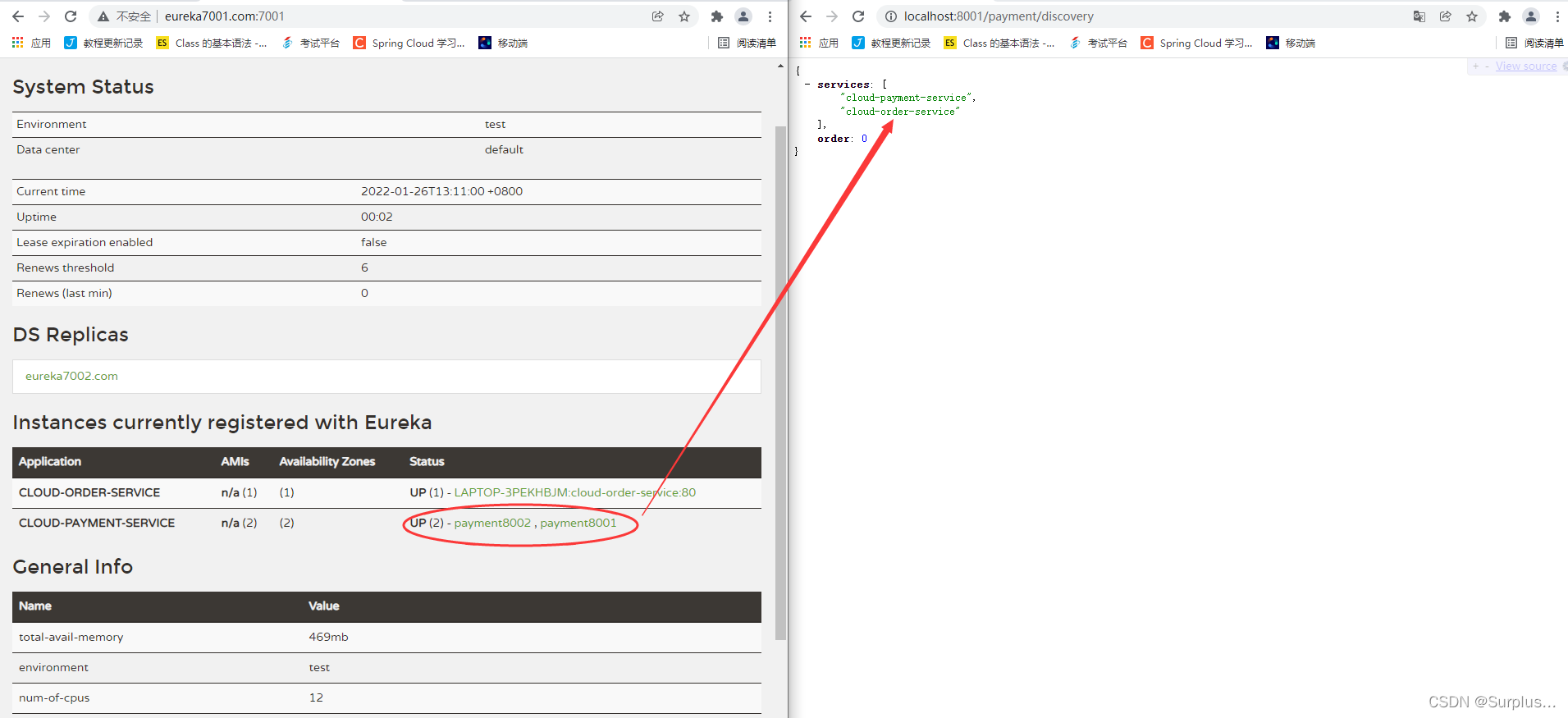Select the Data center value default
The image size is (1568, 718).
click(504, 149)
